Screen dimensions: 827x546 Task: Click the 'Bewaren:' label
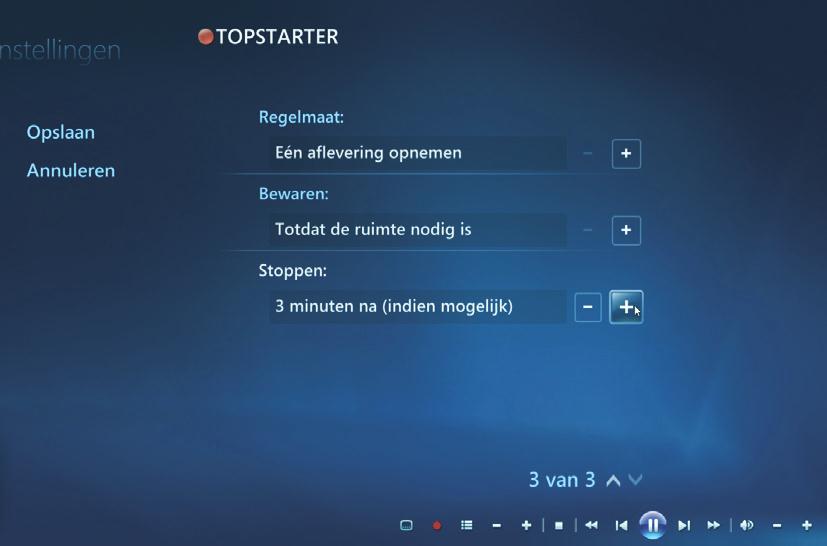(293, 194)
